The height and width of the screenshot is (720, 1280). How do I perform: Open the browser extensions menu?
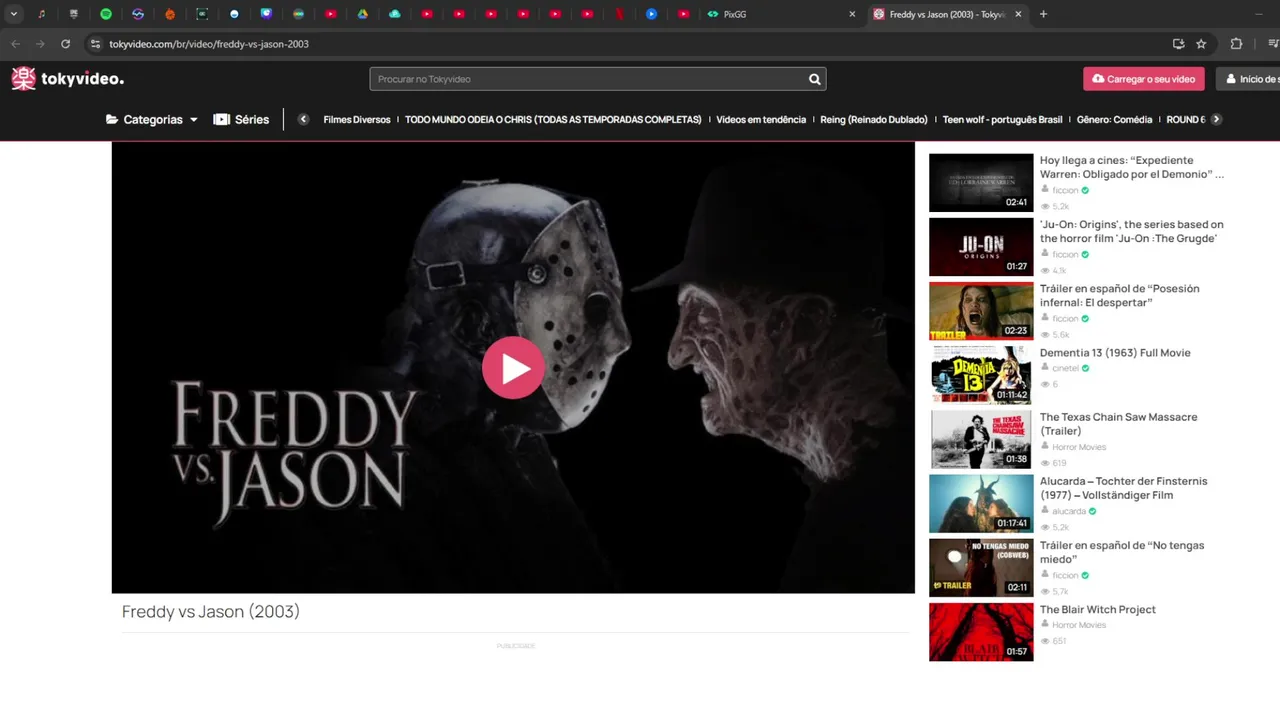coord(1236,44)
